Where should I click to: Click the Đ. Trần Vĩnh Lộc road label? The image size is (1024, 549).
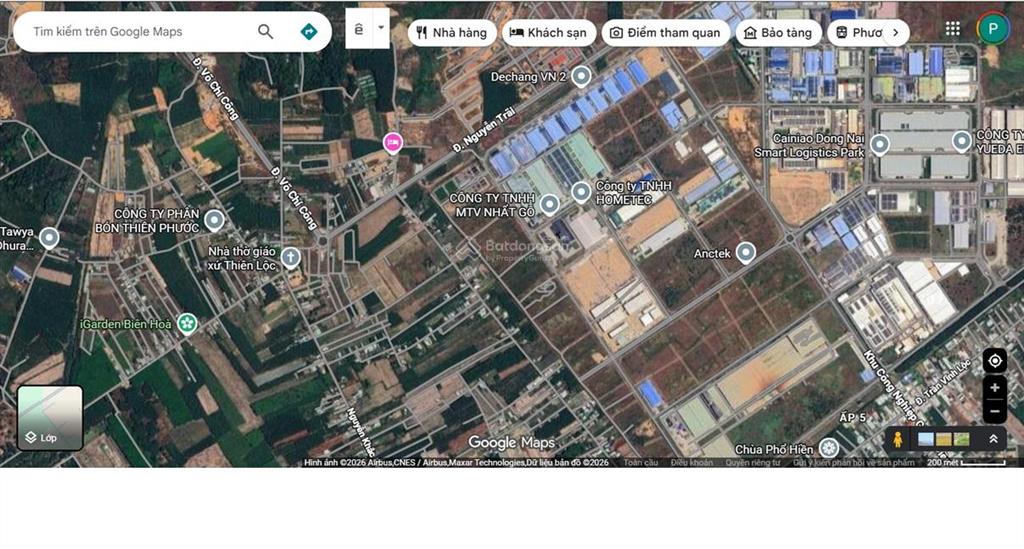(942, 382)
